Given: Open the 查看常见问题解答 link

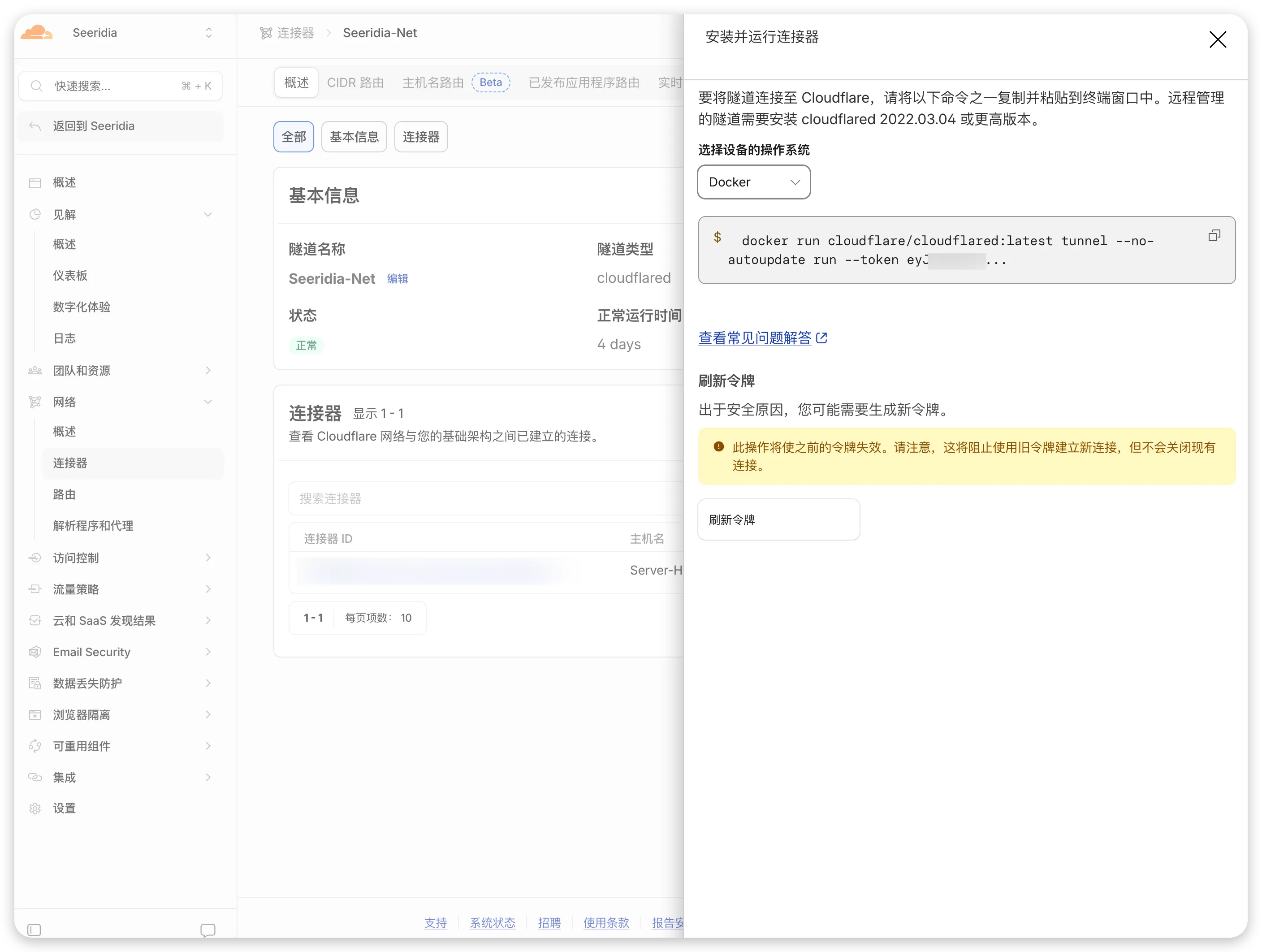Looking at the screenshot, I should (x=755, y=338).
